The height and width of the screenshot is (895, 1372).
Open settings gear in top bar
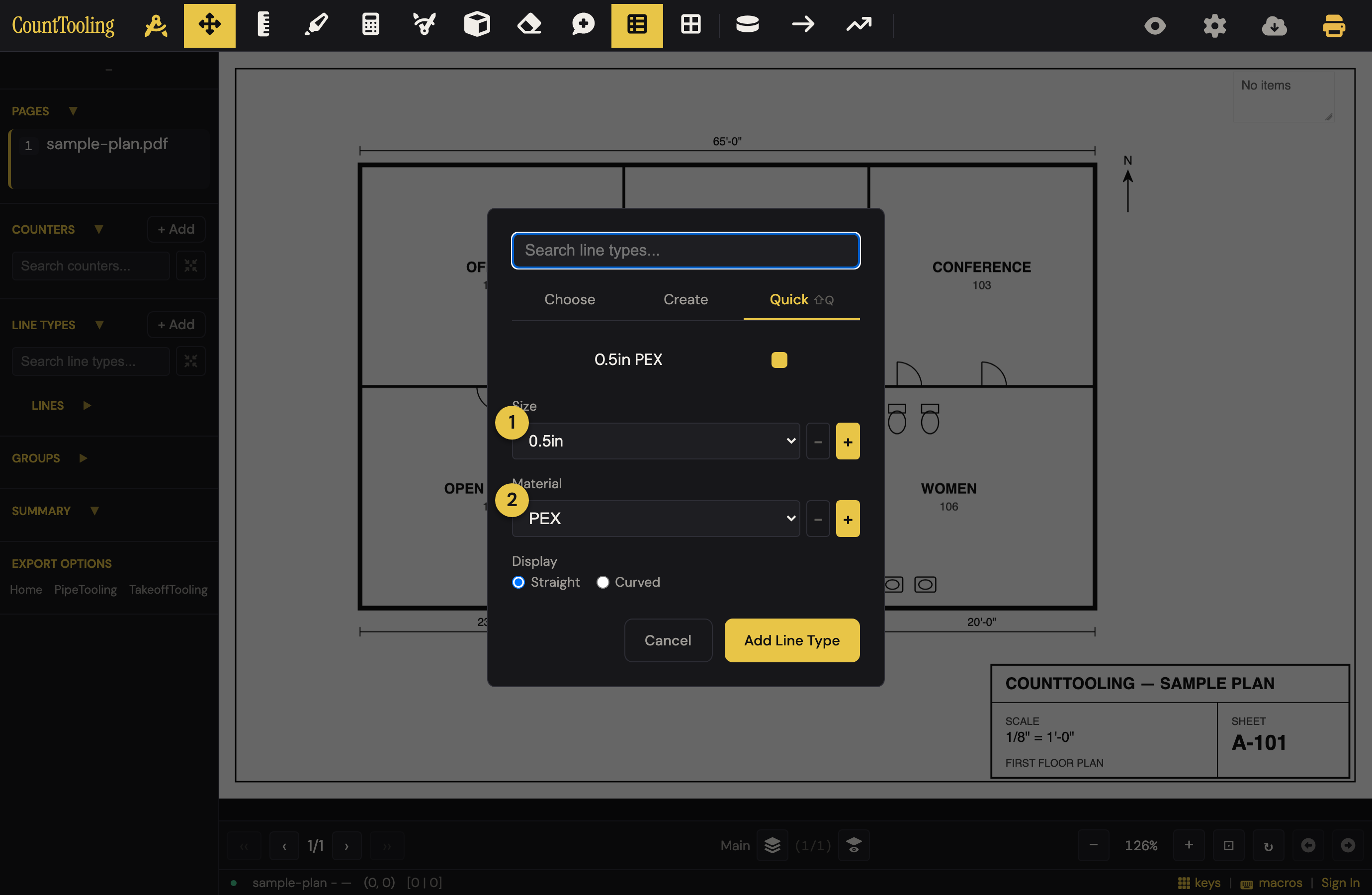click(x=1214, y=26)
